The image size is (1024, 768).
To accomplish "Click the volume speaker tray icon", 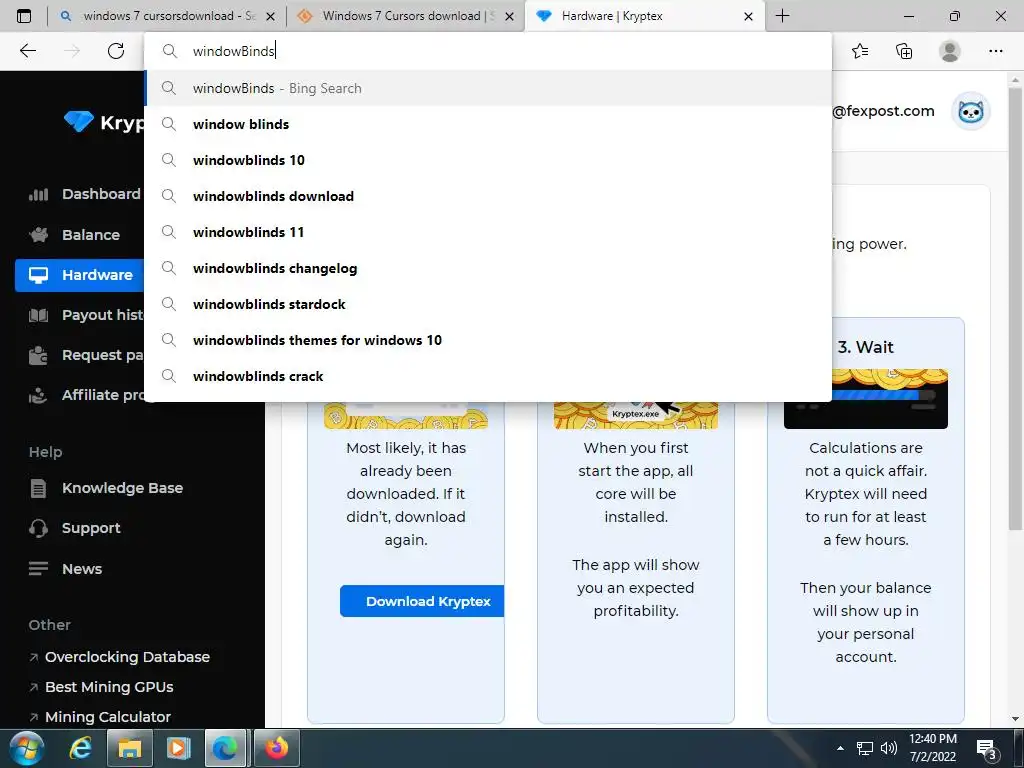I will coord(889,748).
